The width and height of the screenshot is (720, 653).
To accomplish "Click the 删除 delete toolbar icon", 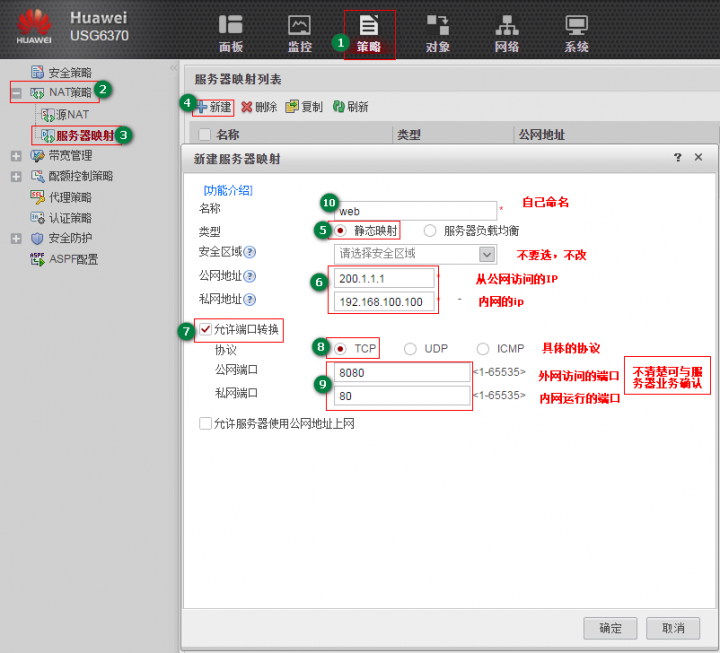I will [x=247, y=106].
